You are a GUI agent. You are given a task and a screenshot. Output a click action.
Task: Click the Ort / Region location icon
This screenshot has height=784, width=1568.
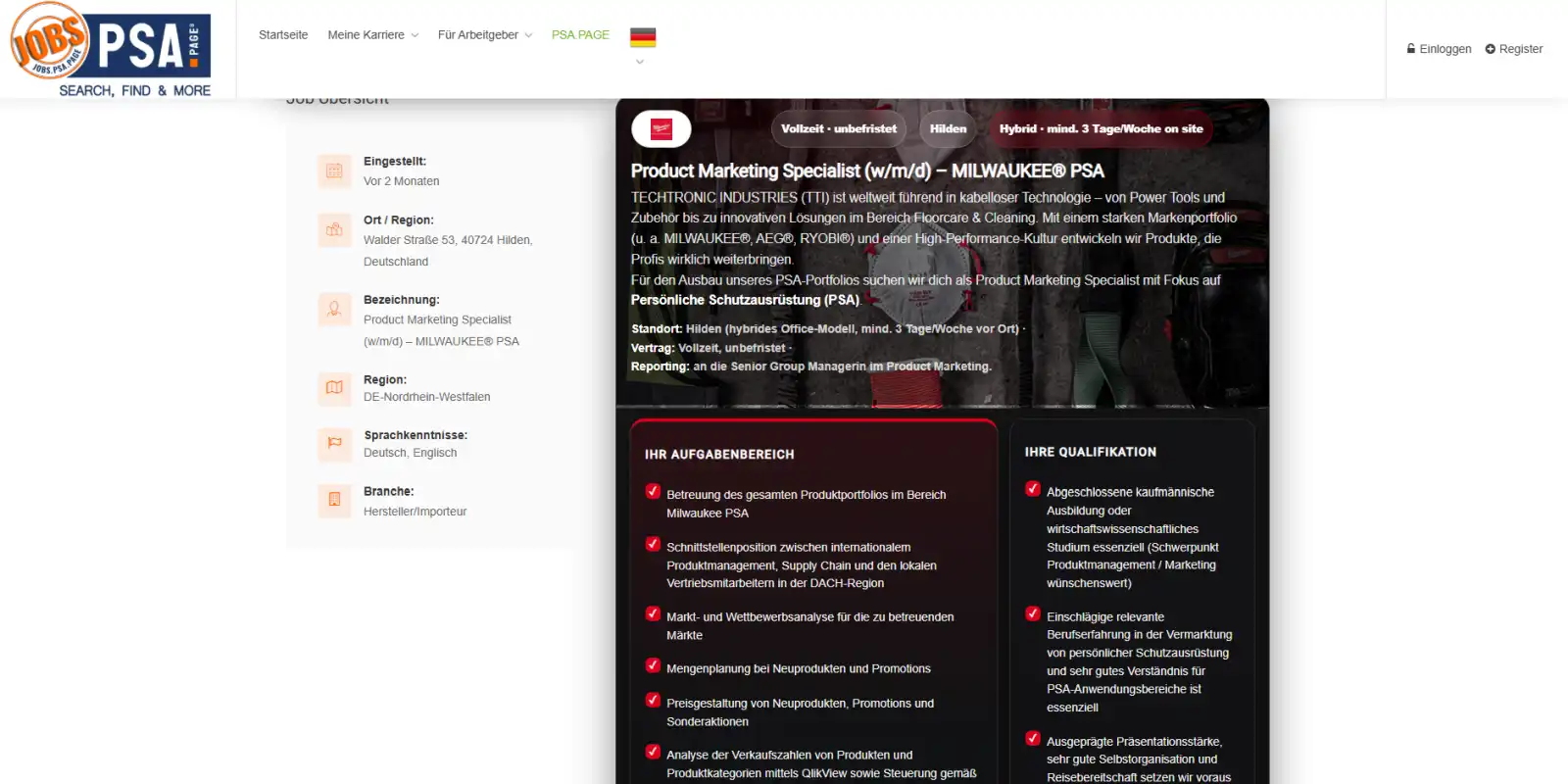[x=334, y=229]
